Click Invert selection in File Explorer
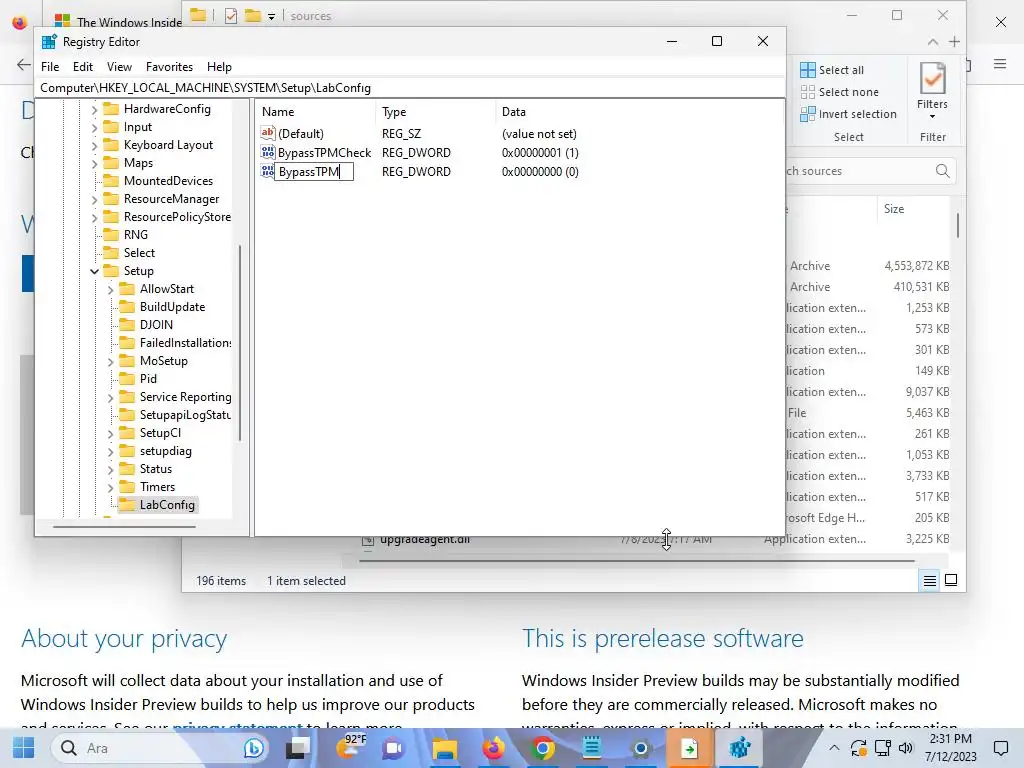 click(848, 114)
